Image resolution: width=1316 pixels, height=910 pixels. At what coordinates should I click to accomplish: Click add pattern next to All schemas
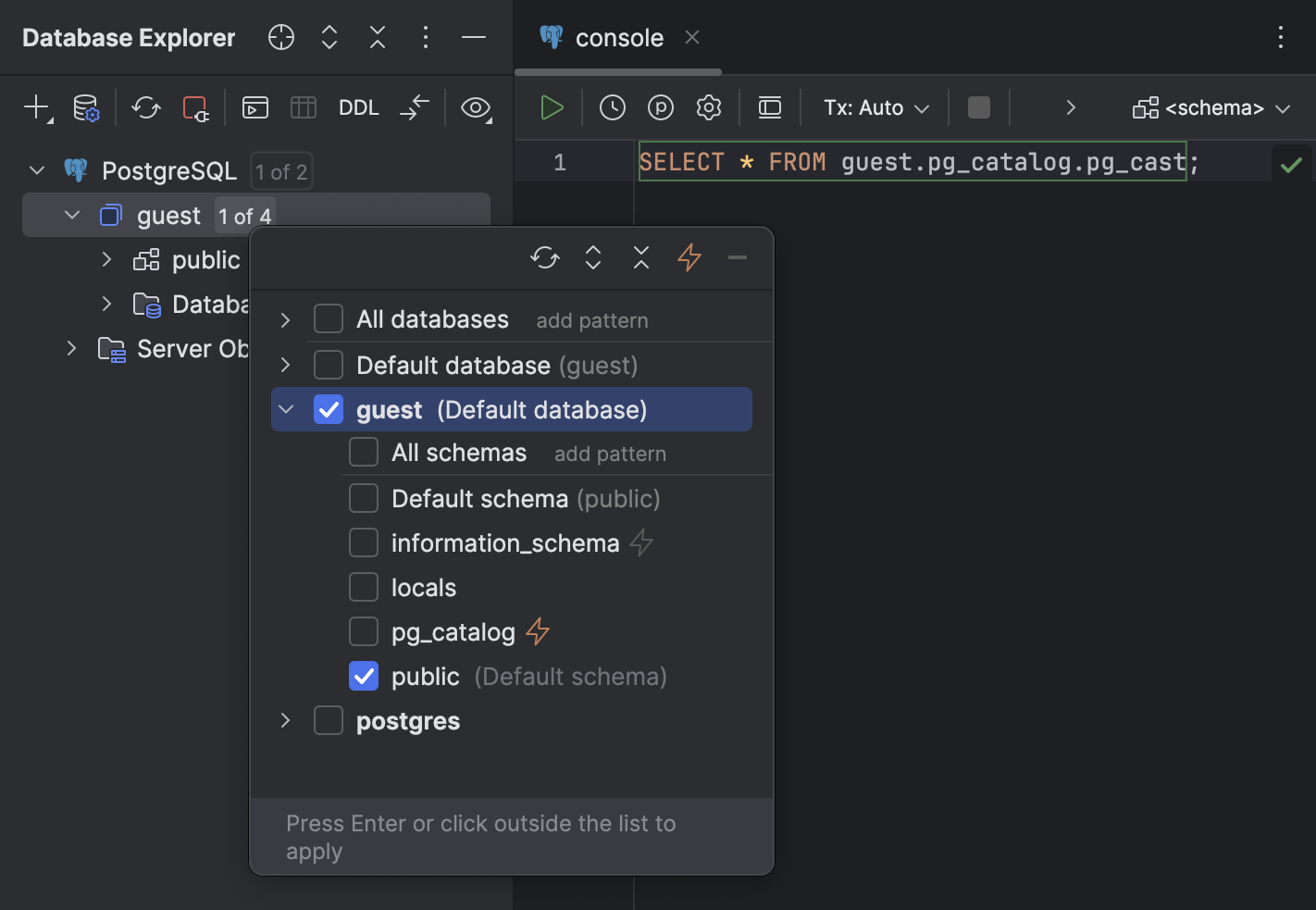point(609,454)
